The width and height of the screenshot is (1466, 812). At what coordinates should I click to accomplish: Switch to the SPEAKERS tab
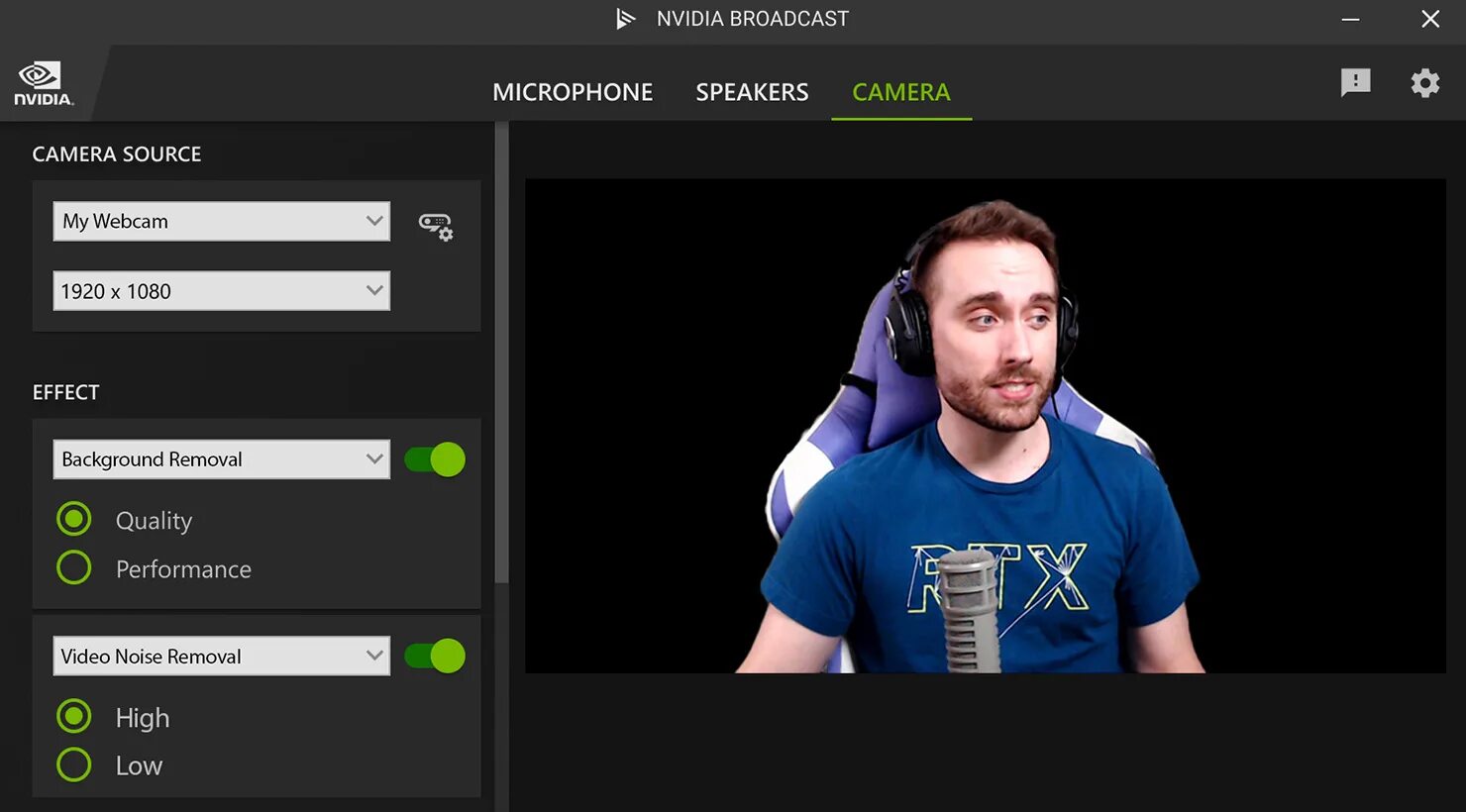click(751, 91)
